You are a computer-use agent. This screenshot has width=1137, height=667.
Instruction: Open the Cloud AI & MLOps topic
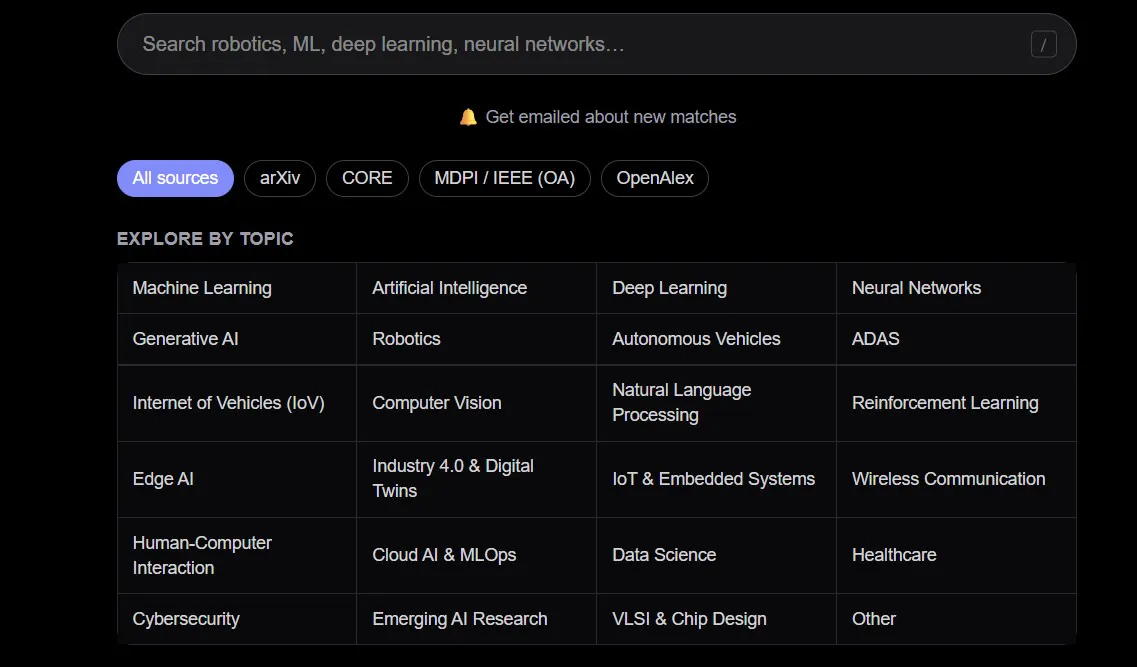476,555
